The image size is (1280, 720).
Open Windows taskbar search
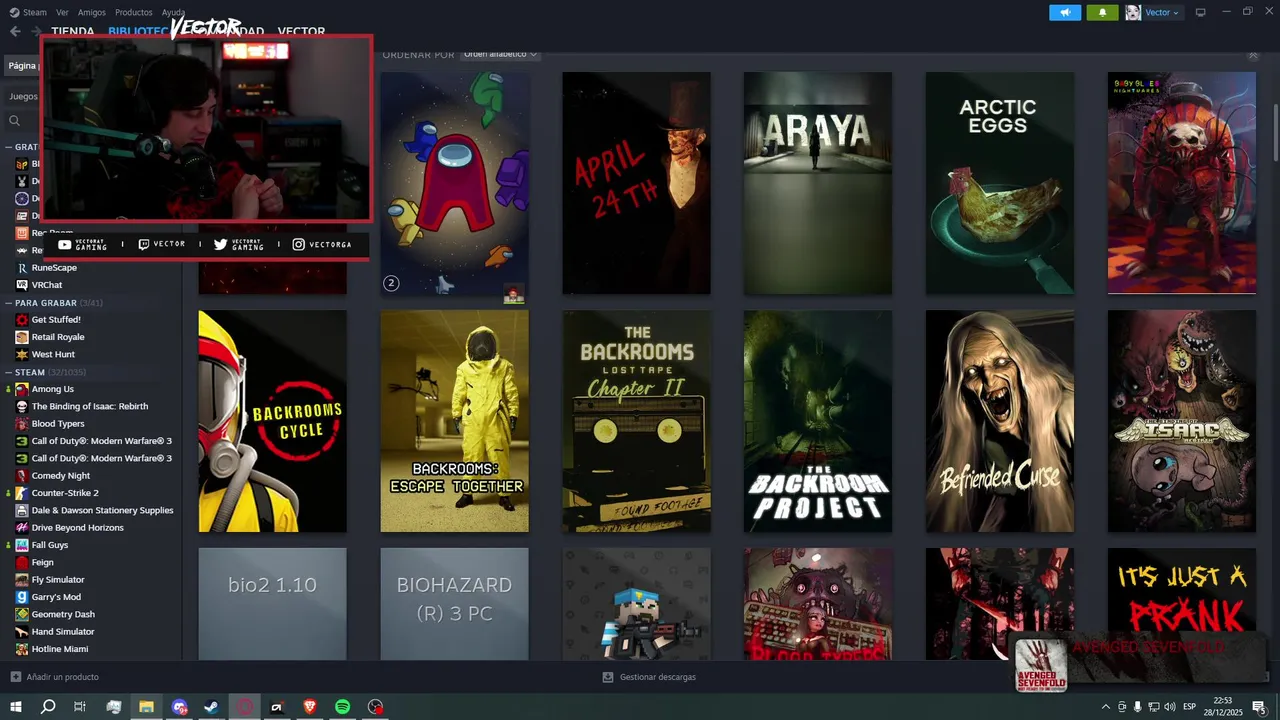click(x=48, y=707)
